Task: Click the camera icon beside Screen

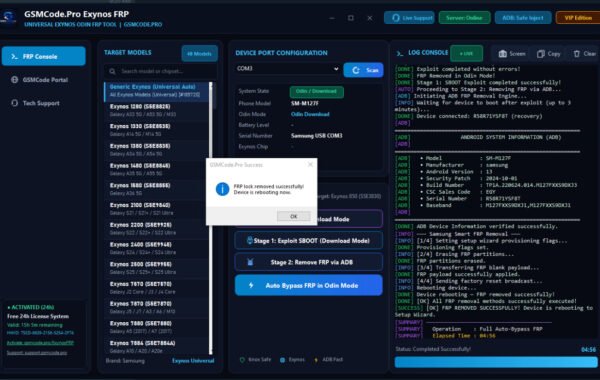Action: (x=502, y=54)
